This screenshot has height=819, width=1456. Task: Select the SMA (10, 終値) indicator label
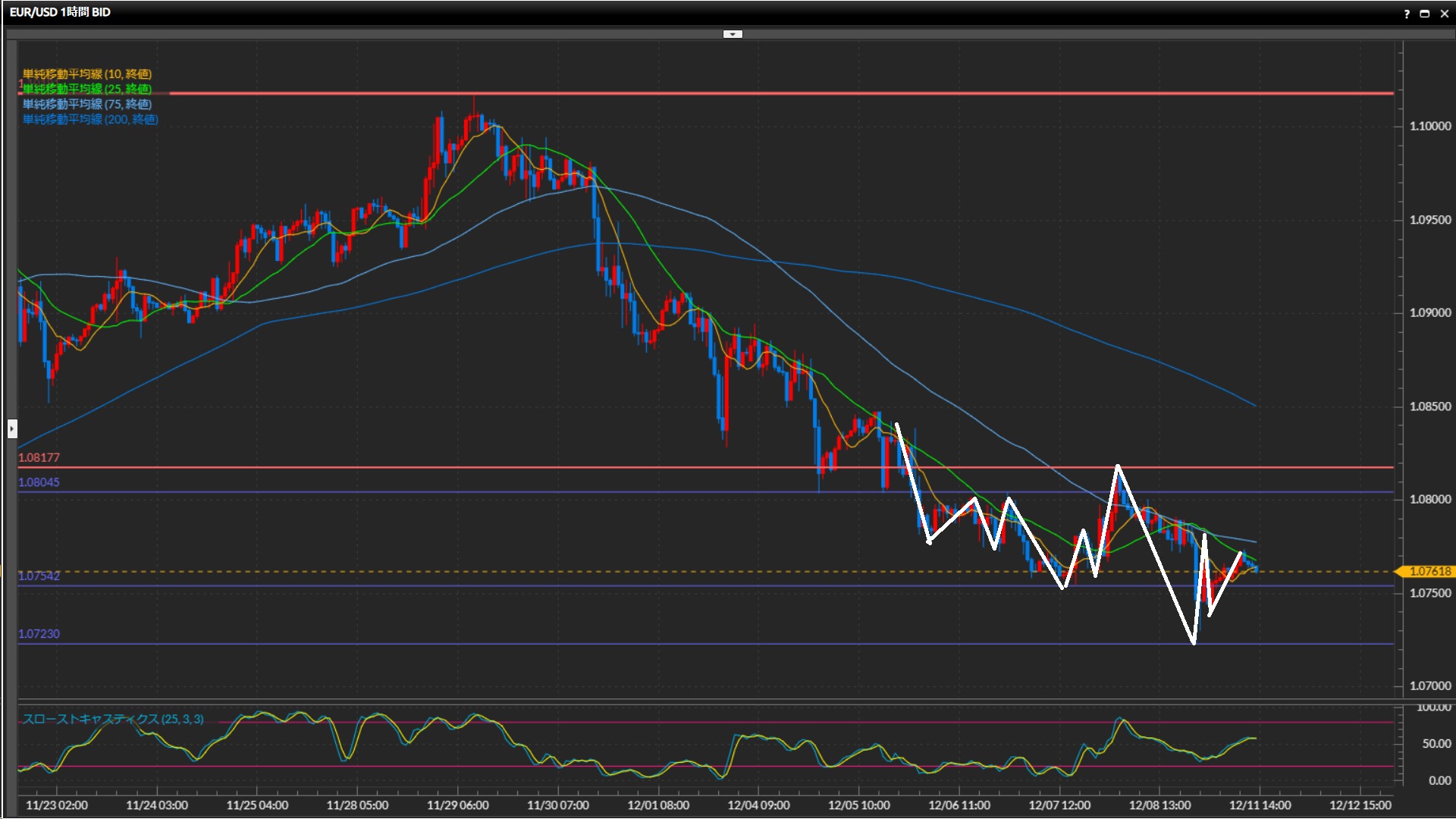(x=87, y=74)
